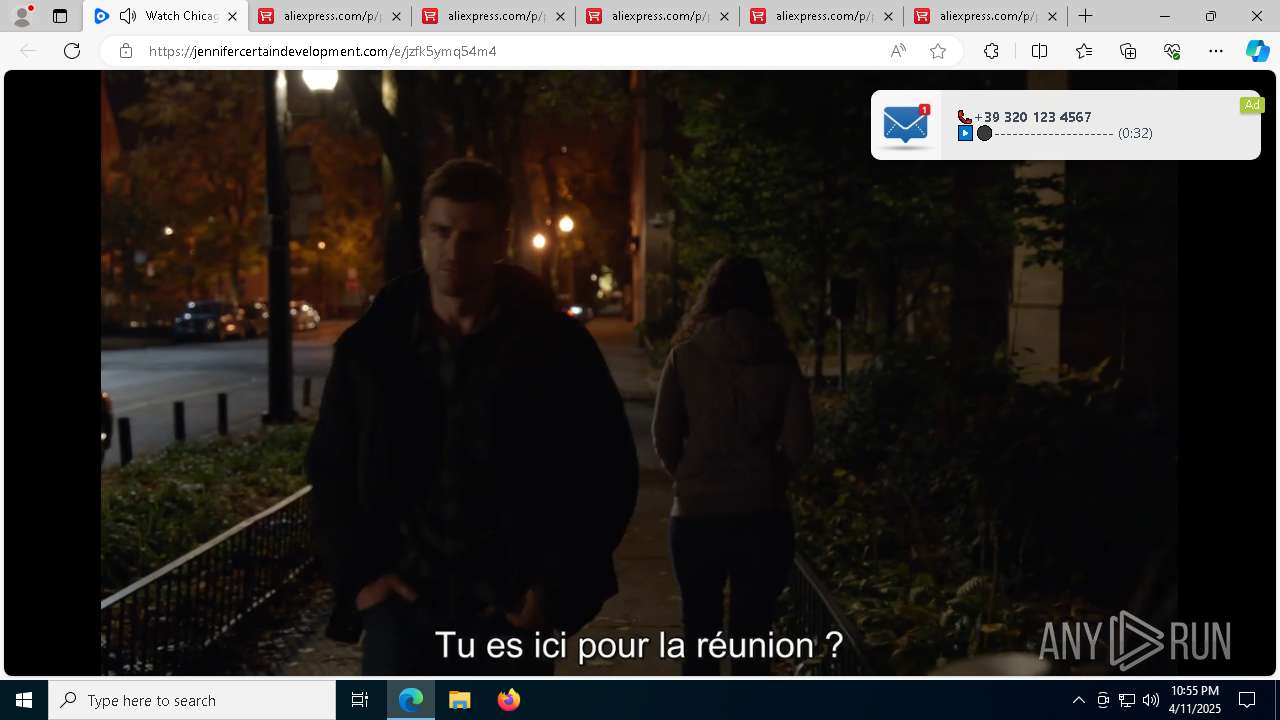1280x720 pixels.
Task: Switch to the fifth aliexpress.com tab
Action: pos(986,16)
